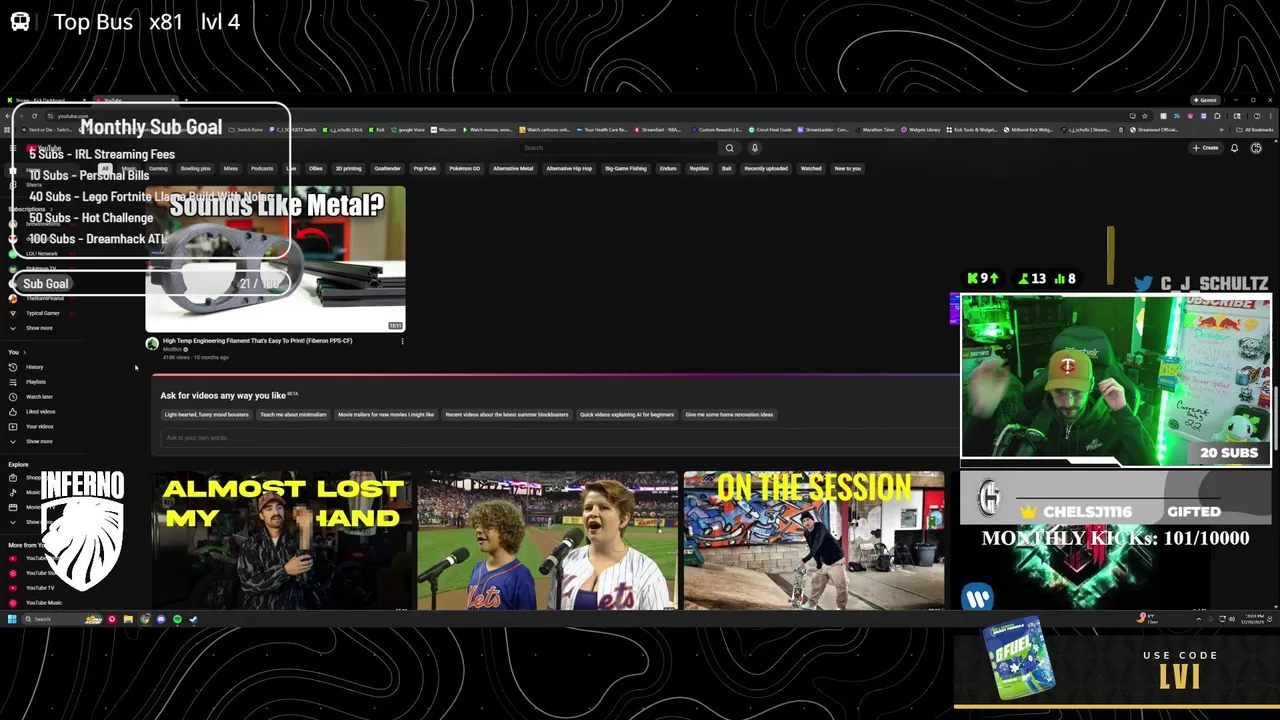Click inside the YouTube search field
The width and height of the screenshot is (1280, 720).
[x=620, y=148]
